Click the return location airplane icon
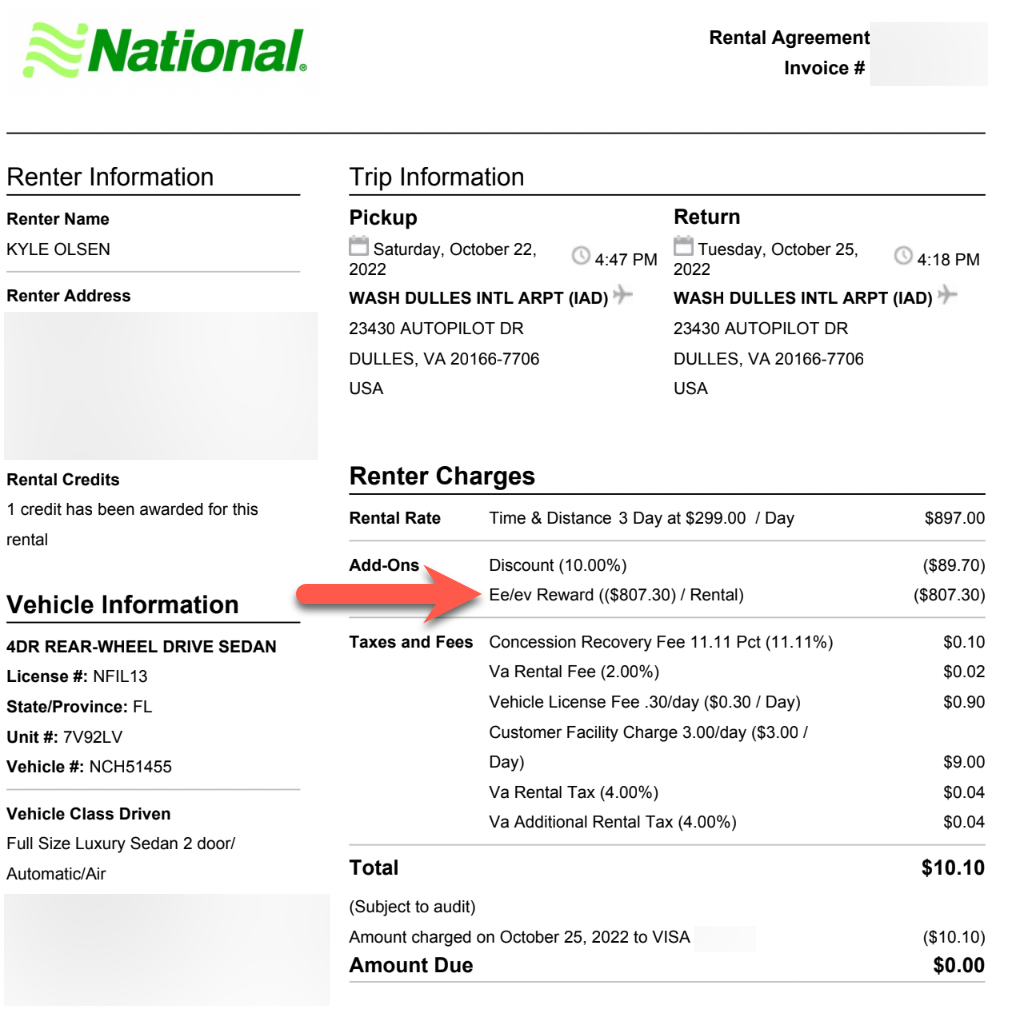Screen dimensions: 1010x1012 click(947, 295)
